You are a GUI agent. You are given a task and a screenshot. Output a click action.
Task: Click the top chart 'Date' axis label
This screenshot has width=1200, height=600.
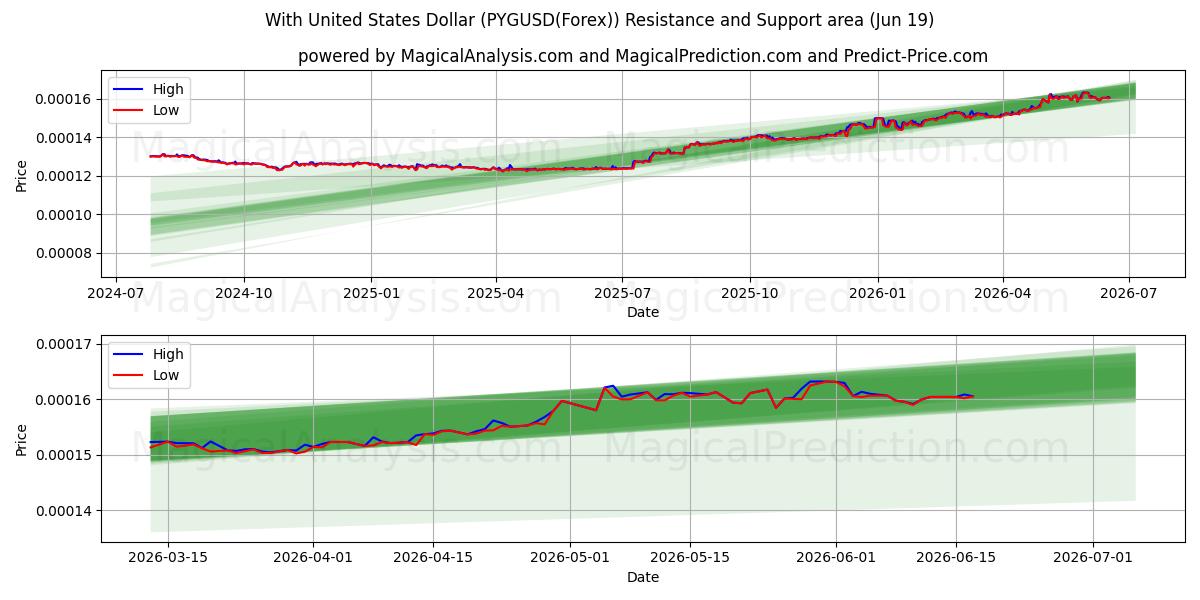coord(643,312)
